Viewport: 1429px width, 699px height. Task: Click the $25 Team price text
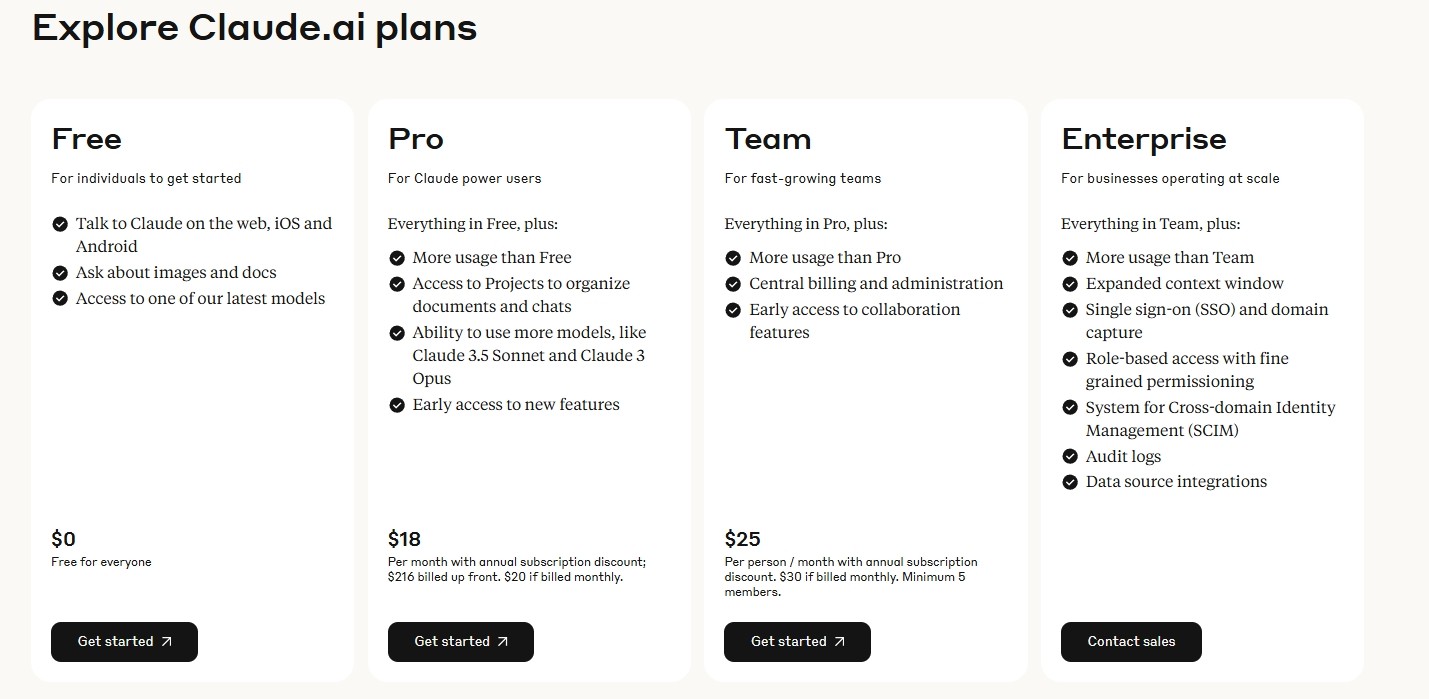742,539
